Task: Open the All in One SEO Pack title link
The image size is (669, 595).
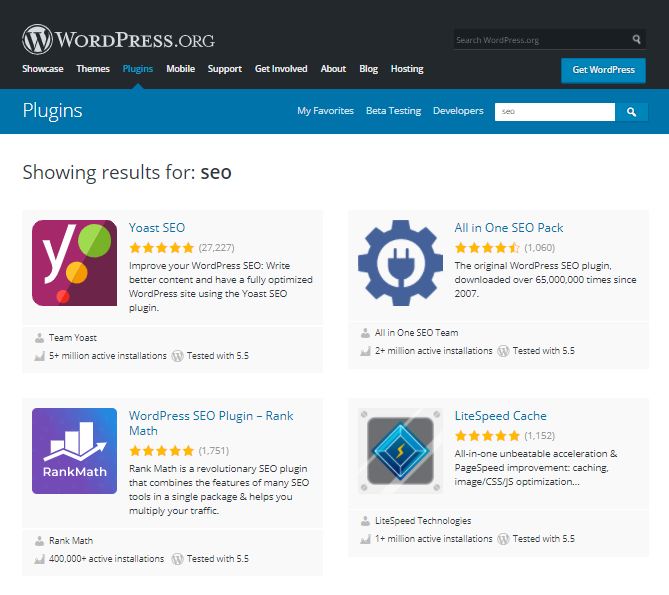Action: click(509, 228)
